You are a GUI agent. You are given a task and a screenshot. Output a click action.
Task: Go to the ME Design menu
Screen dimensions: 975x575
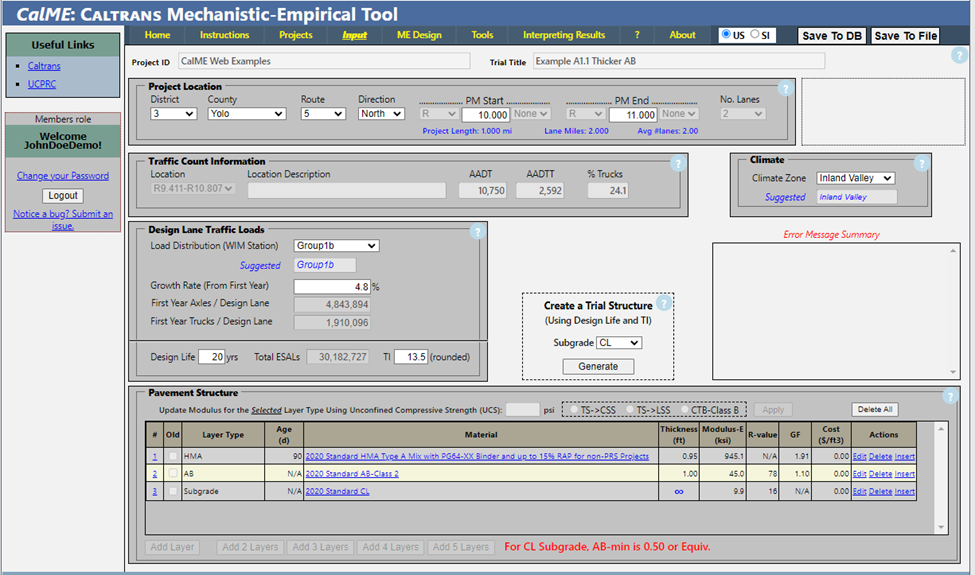(x=419, y=35)
